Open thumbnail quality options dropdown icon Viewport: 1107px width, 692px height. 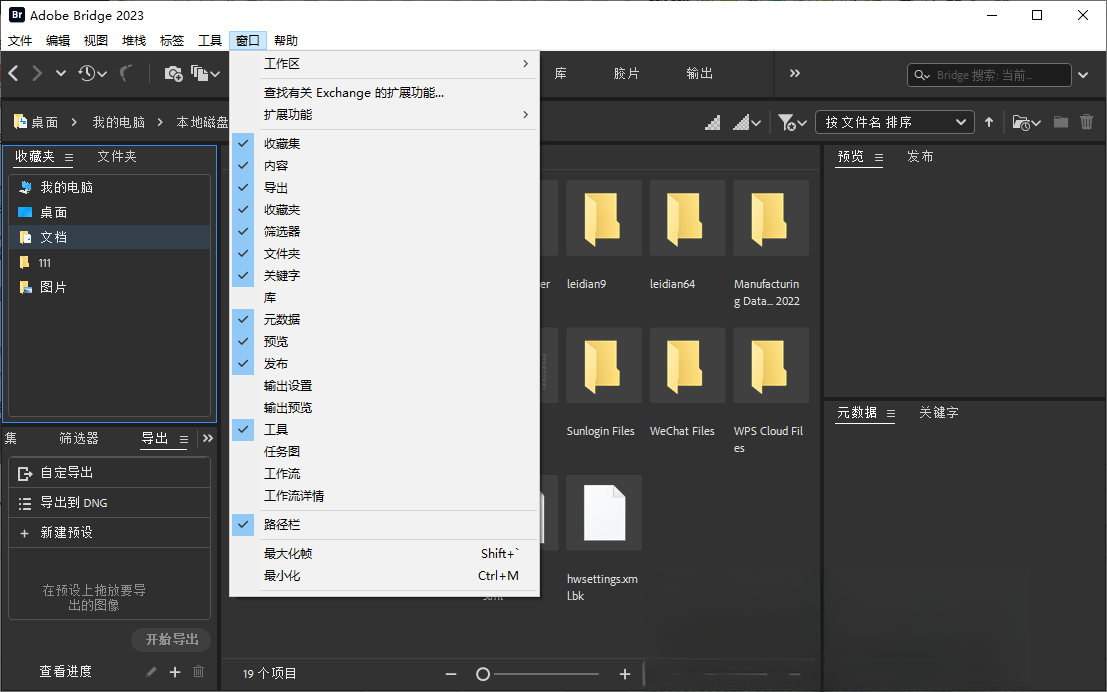747,123
